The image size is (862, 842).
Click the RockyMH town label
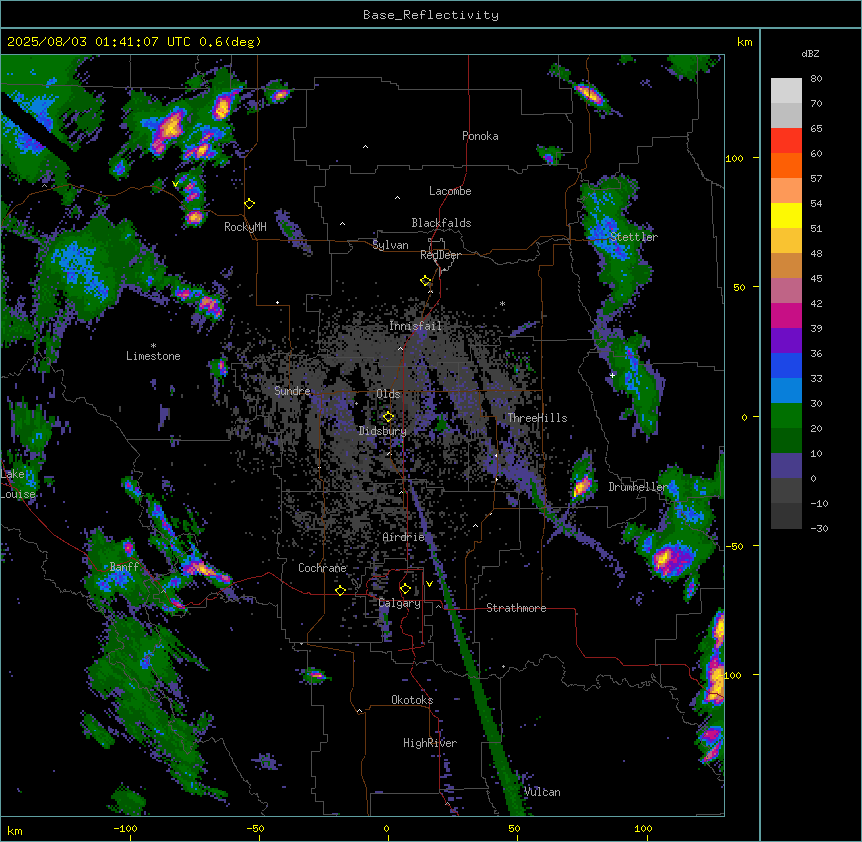(x=245, y=227)
